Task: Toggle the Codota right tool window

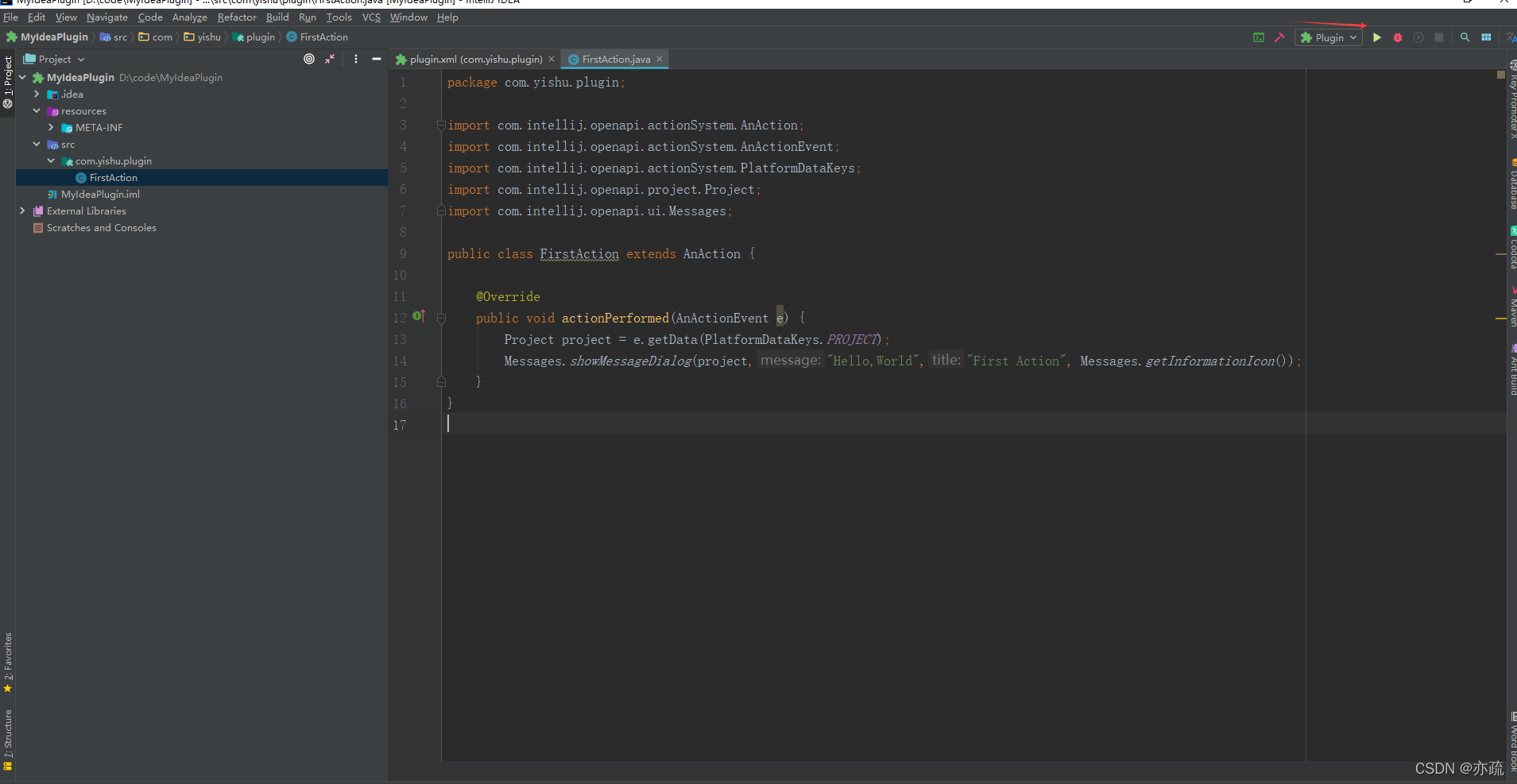Action: point(1512,248)
